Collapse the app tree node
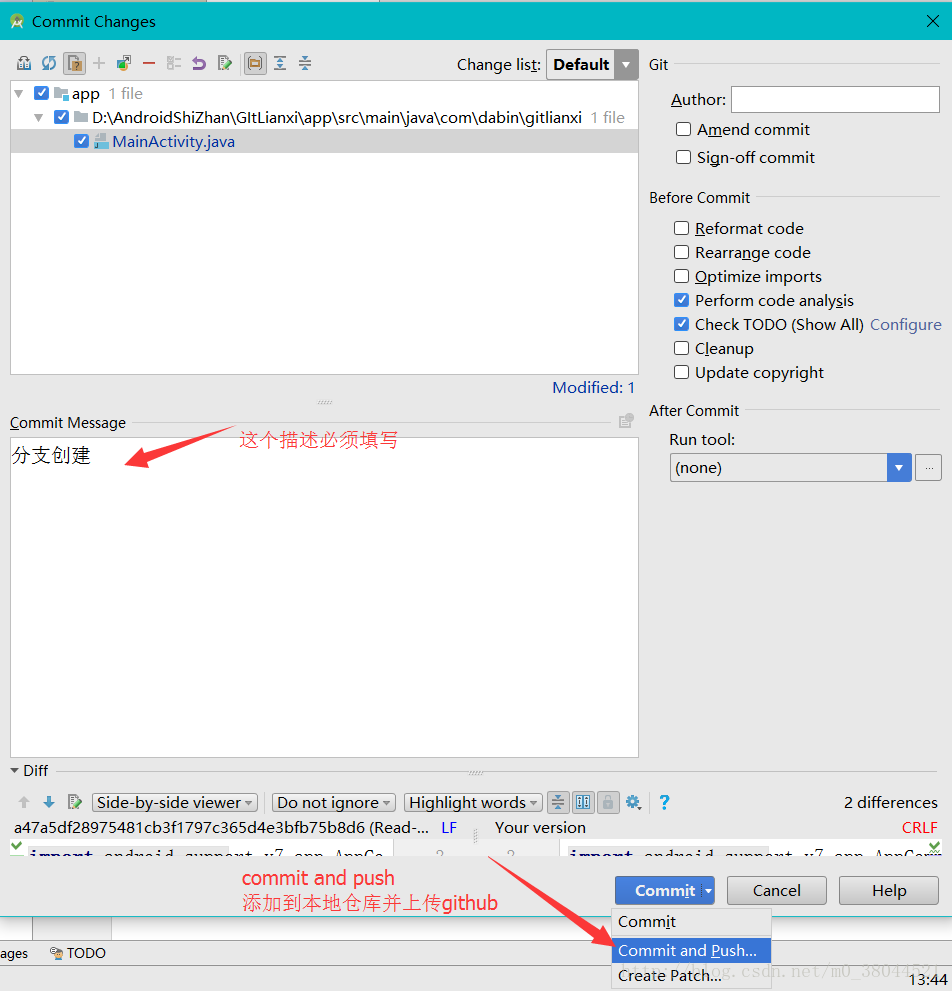The width and height of the screenshot is (952, 991). (x=19, y=94)
